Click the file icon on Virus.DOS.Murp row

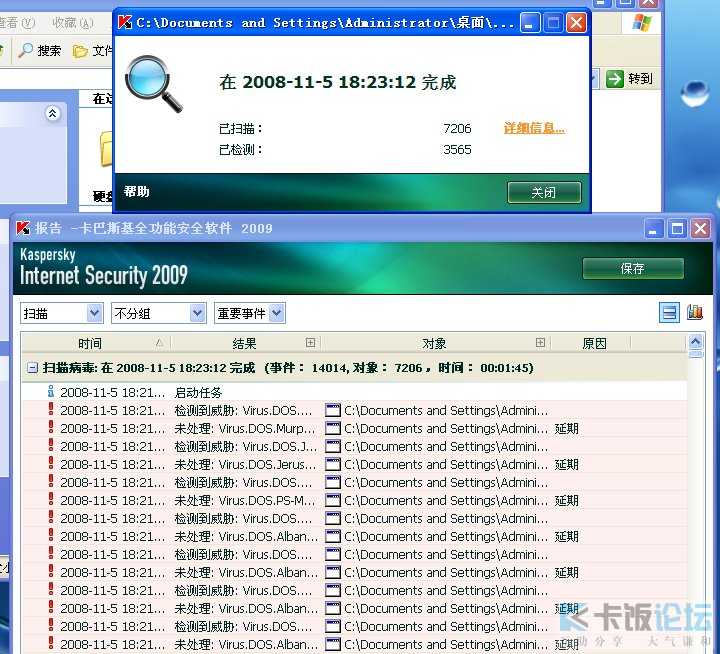pyautogui.click(x=332, y=428)
